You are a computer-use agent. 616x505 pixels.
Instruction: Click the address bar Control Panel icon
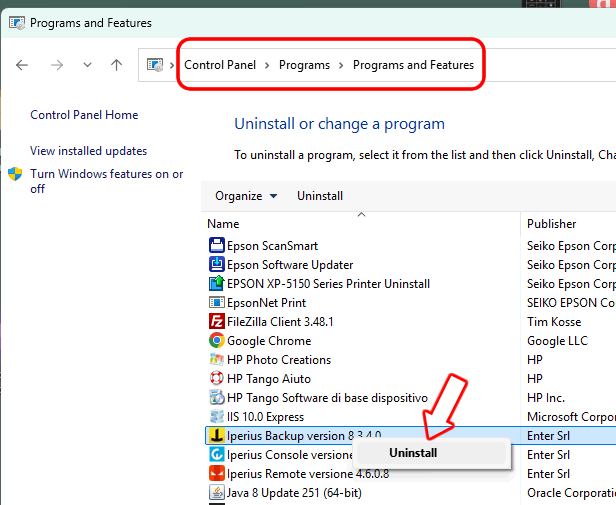pyautogui.click(x=155, y=64)
